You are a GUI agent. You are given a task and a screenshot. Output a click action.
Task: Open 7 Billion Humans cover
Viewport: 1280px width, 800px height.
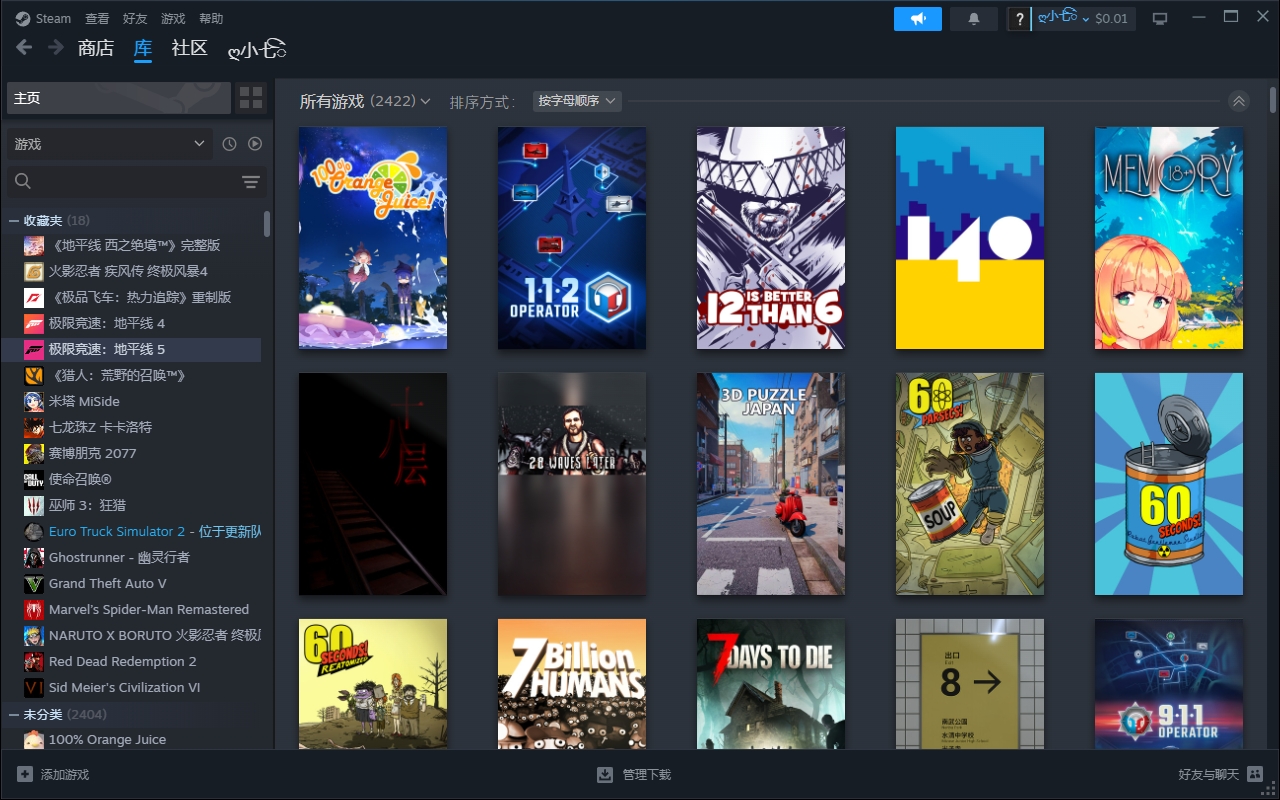click(572, 684)
